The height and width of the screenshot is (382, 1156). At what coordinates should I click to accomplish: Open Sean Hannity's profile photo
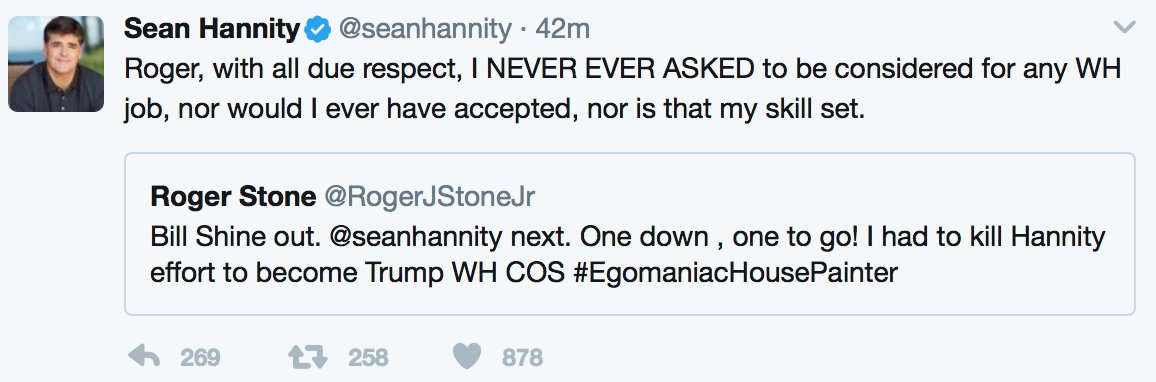pos(56,63)
